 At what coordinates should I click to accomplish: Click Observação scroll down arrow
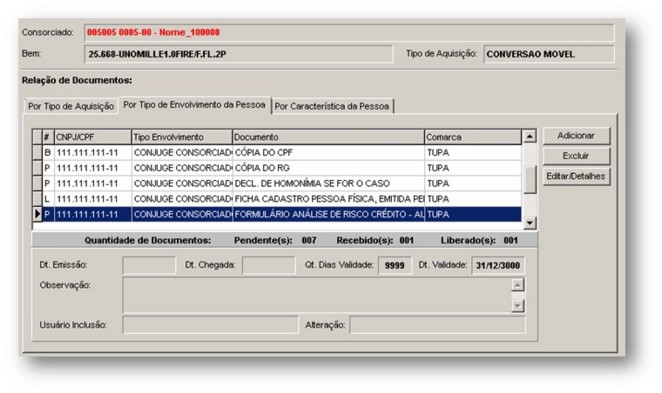pos(518,305)
